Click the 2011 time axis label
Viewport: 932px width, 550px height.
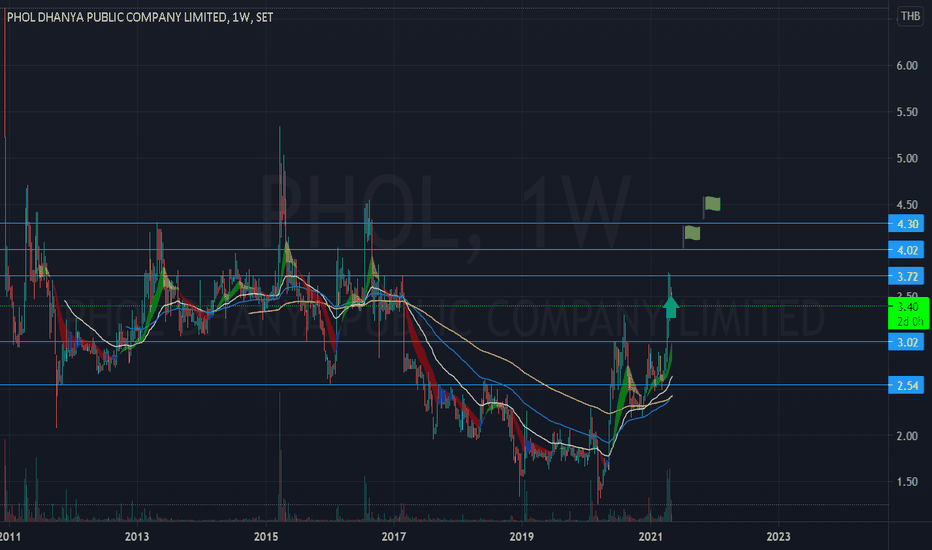(x=10, y=536)
